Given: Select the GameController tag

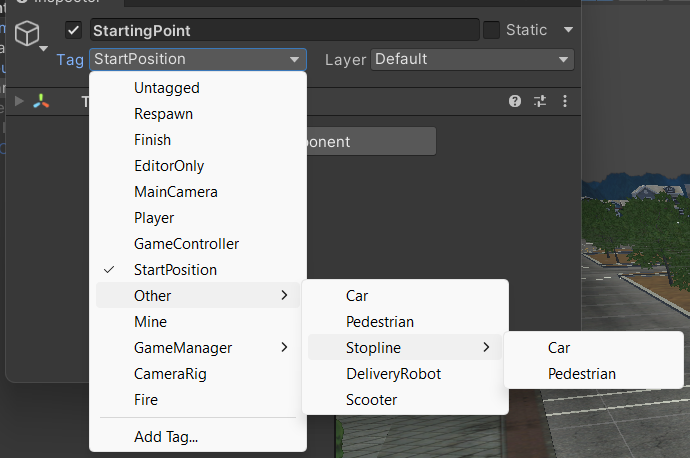Looking at the screenshot, I should (x=198, y=244).
